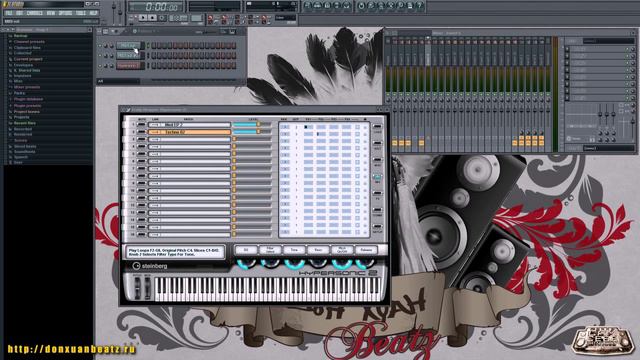
Task: Expand the Packs folder
Action: pos(19,93)
